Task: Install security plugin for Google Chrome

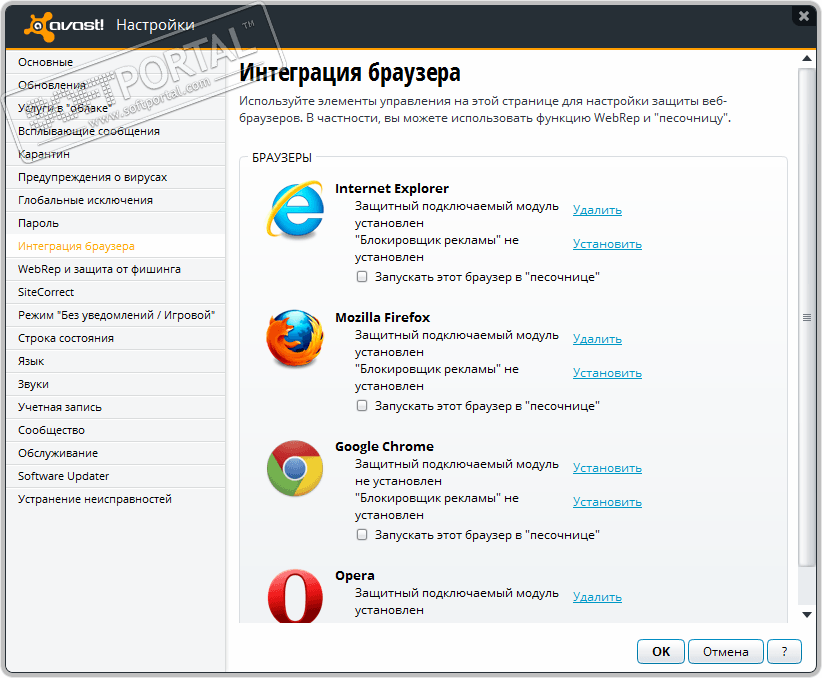Action: (x=607, y=468)
